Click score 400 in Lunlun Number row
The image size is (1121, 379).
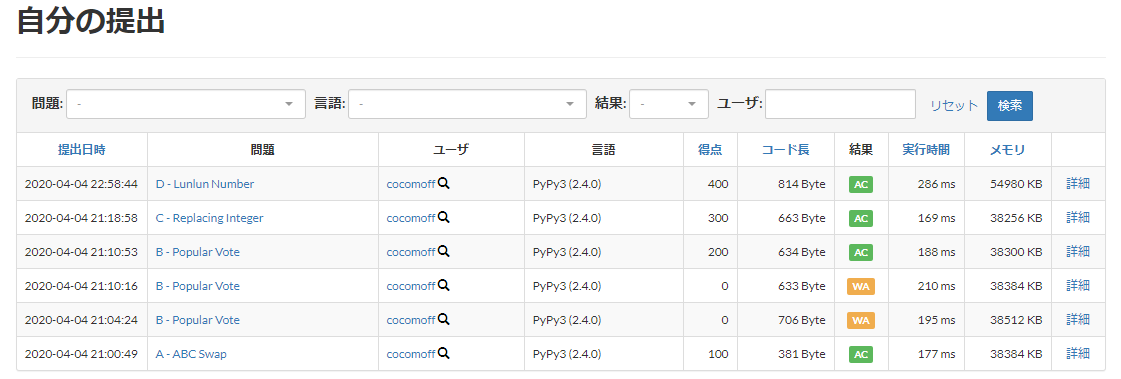[x=718, y=184]
